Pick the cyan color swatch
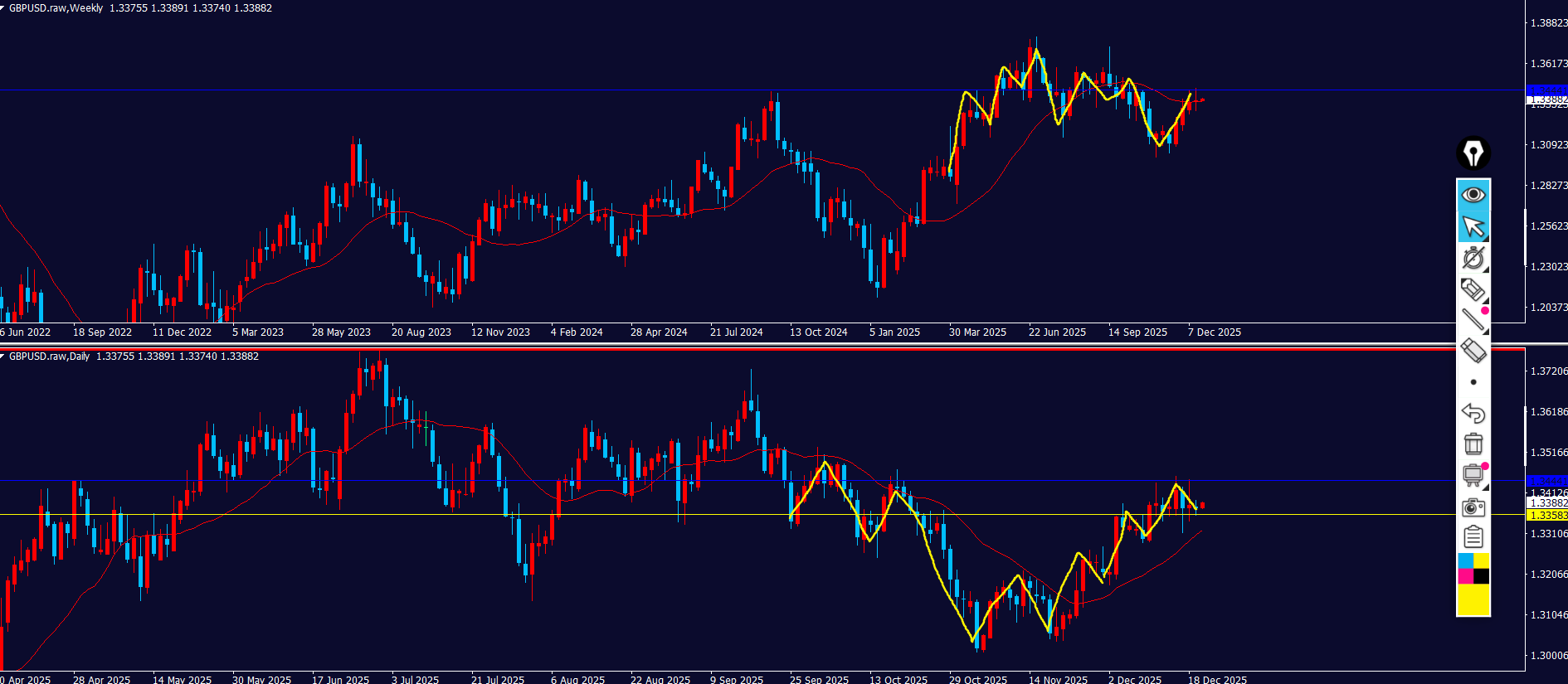This screenshot has height=684, width=1568. pyautogui.click(x=1465, y=561)
